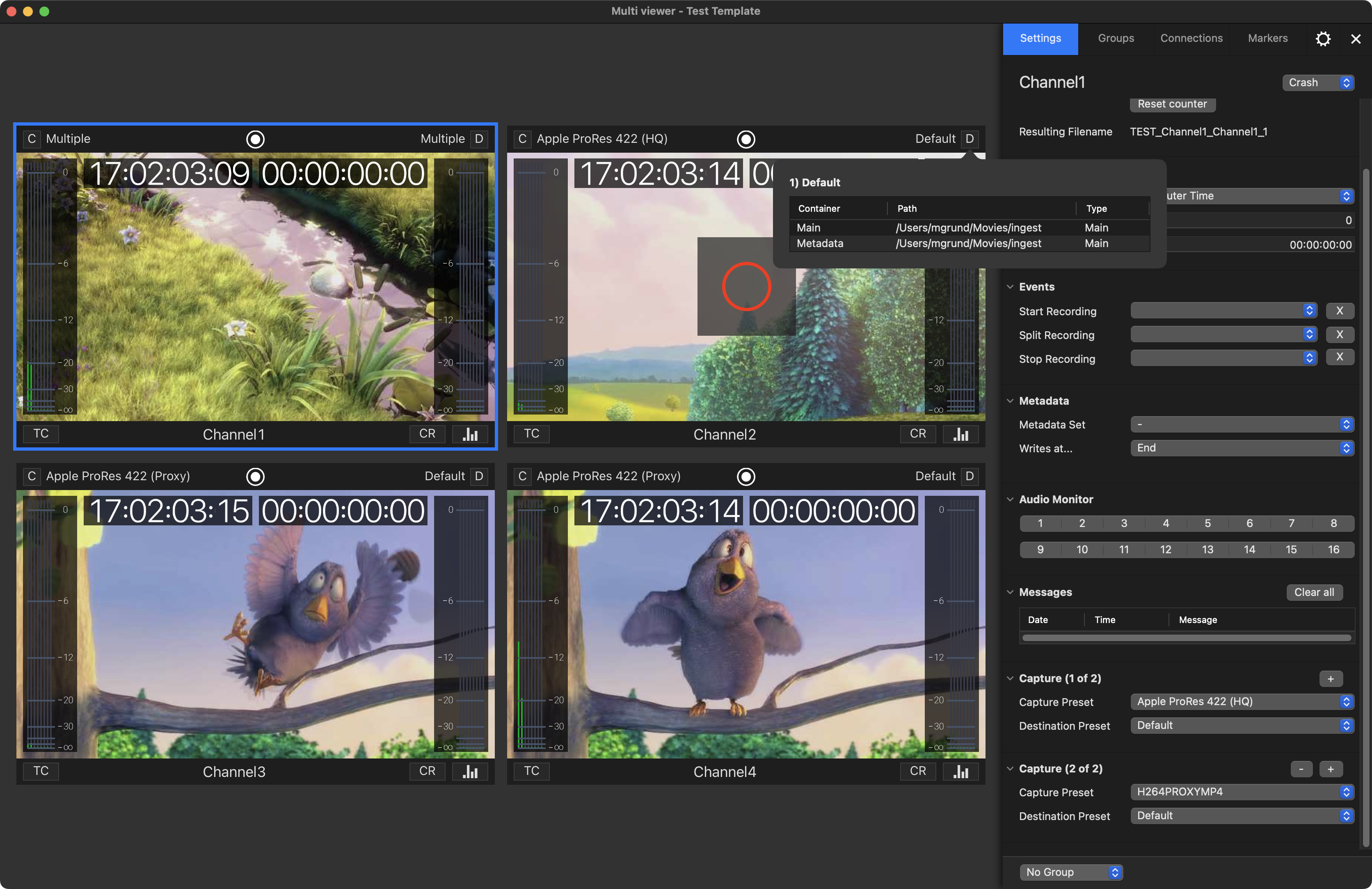Click the D destination icon on Channel1
This screenshot has height=889, width=1372.
(479, 139)
